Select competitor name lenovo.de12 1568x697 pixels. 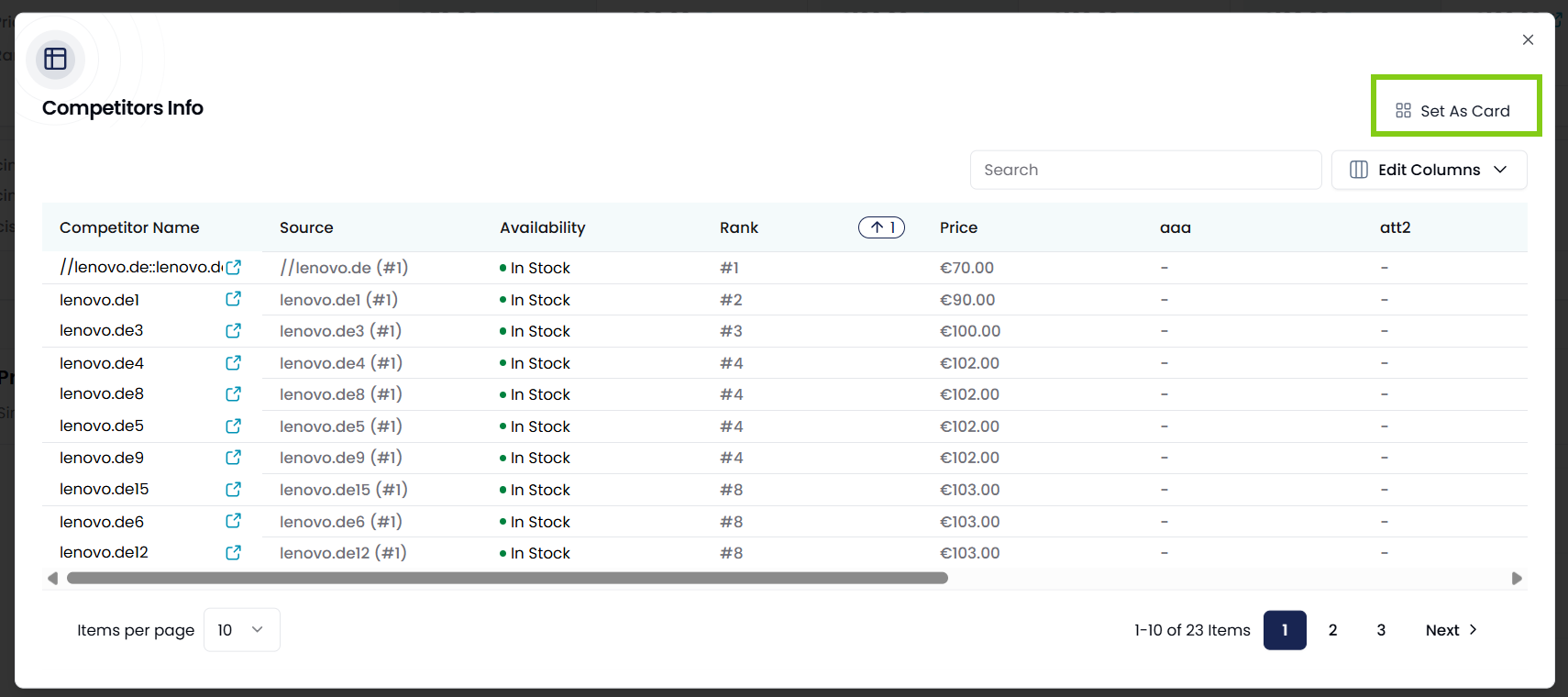click(104, 552)
